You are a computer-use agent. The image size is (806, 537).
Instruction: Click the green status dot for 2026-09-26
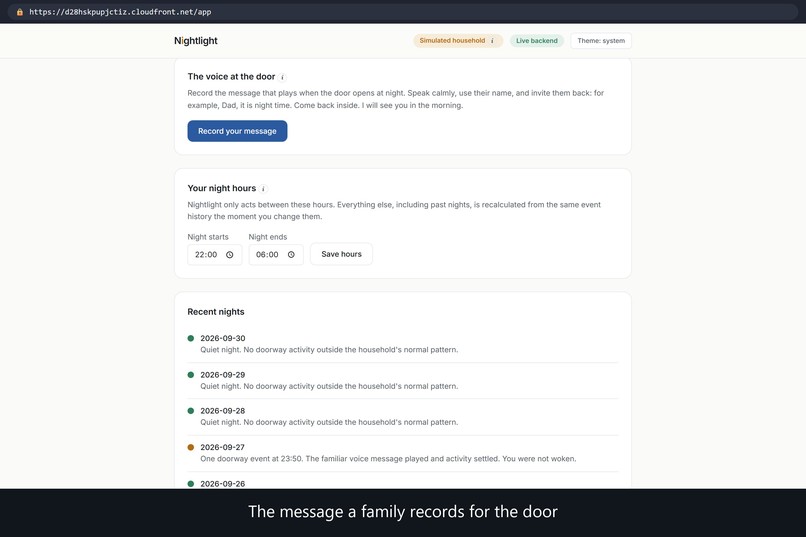191,484
